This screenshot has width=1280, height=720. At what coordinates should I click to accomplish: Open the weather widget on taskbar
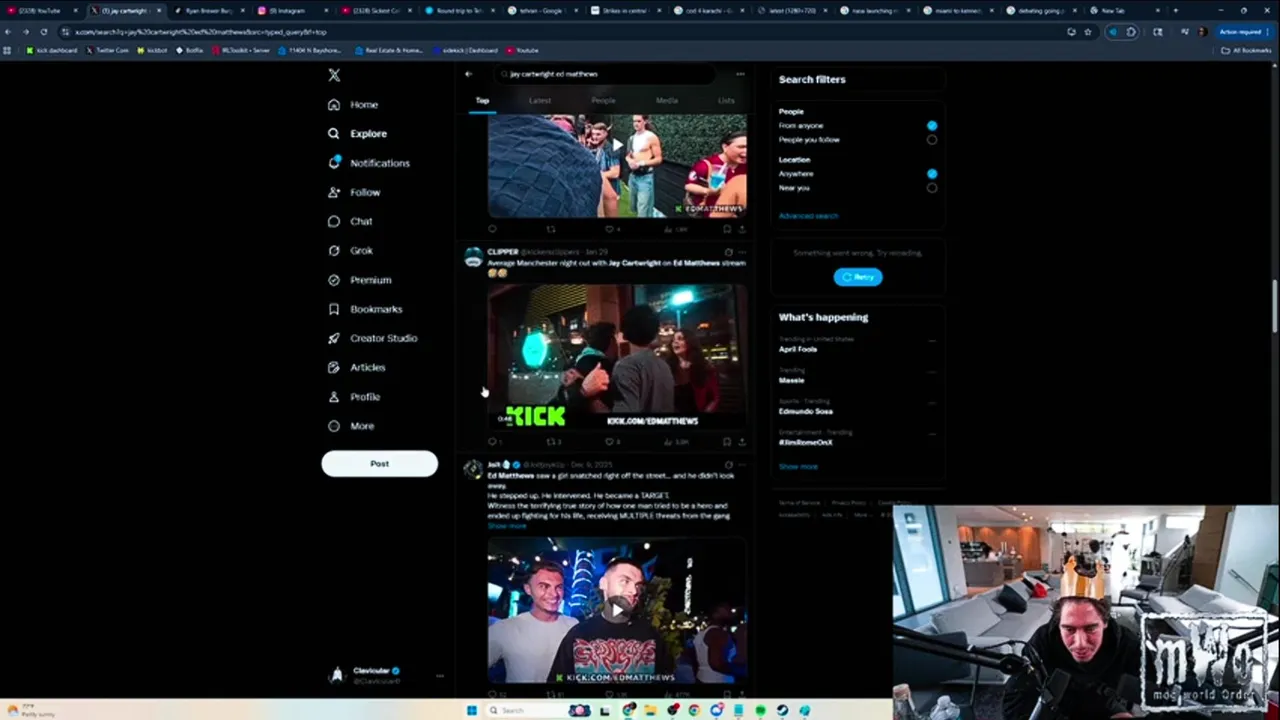click(32, 710)
